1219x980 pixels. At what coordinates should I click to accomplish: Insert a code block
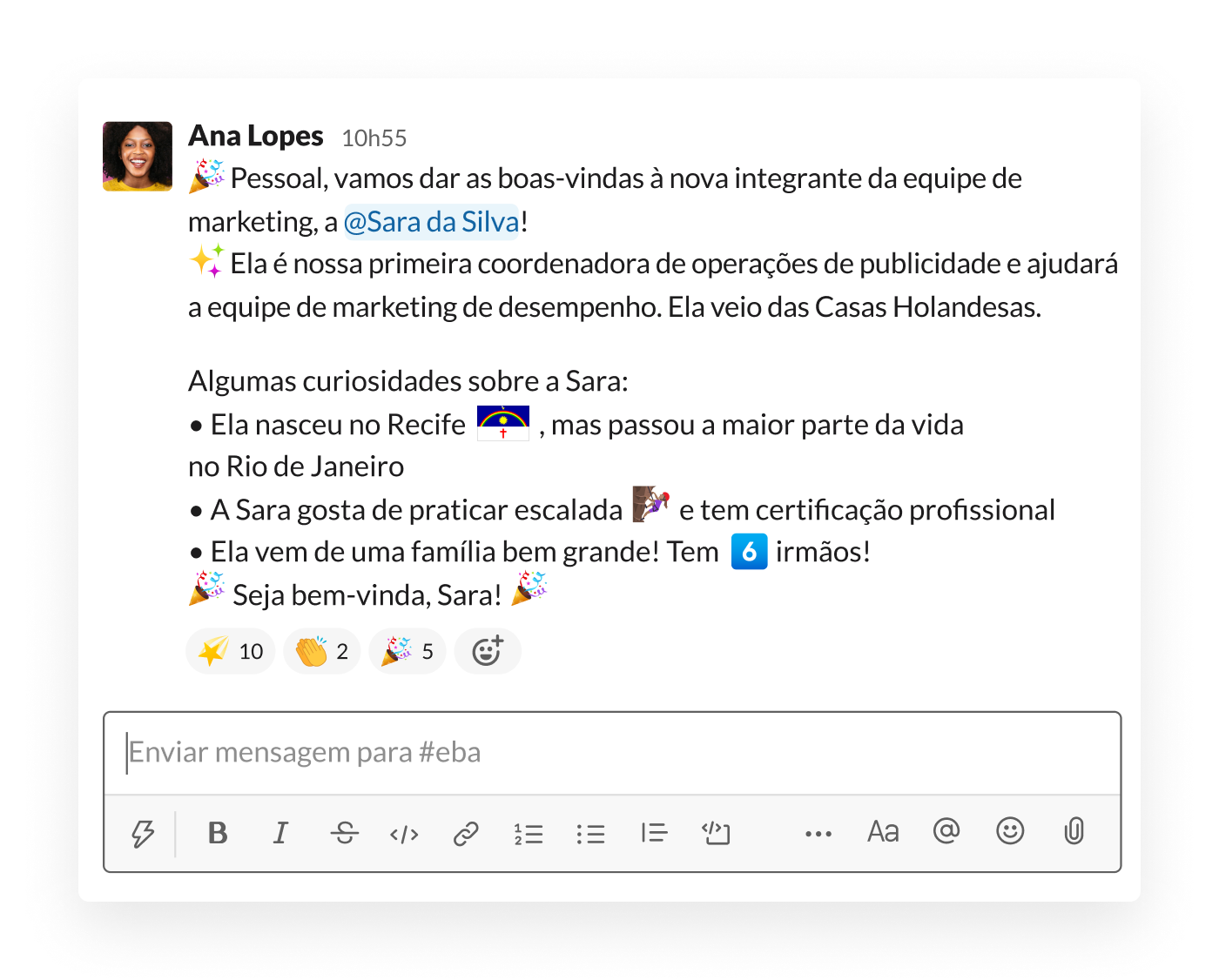(716, 834)
